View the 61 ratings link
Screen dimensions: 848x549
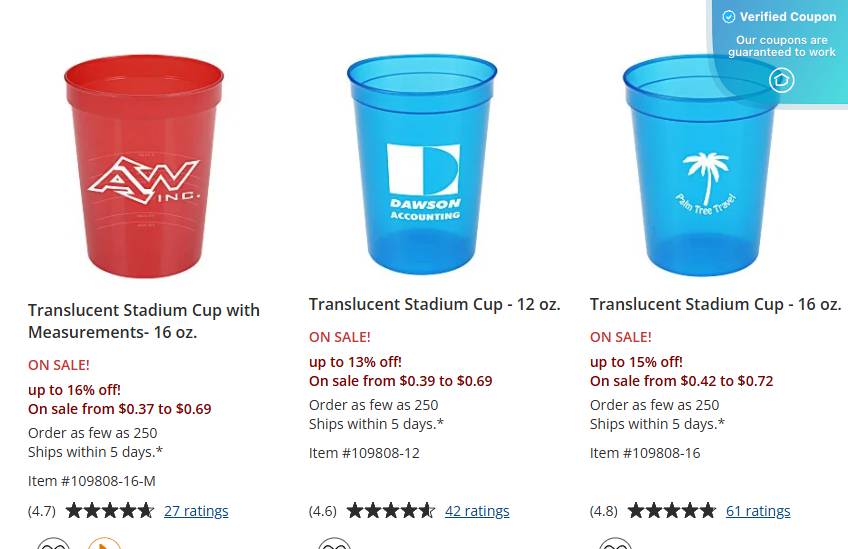pyautogui.click(x=758, y=511)
